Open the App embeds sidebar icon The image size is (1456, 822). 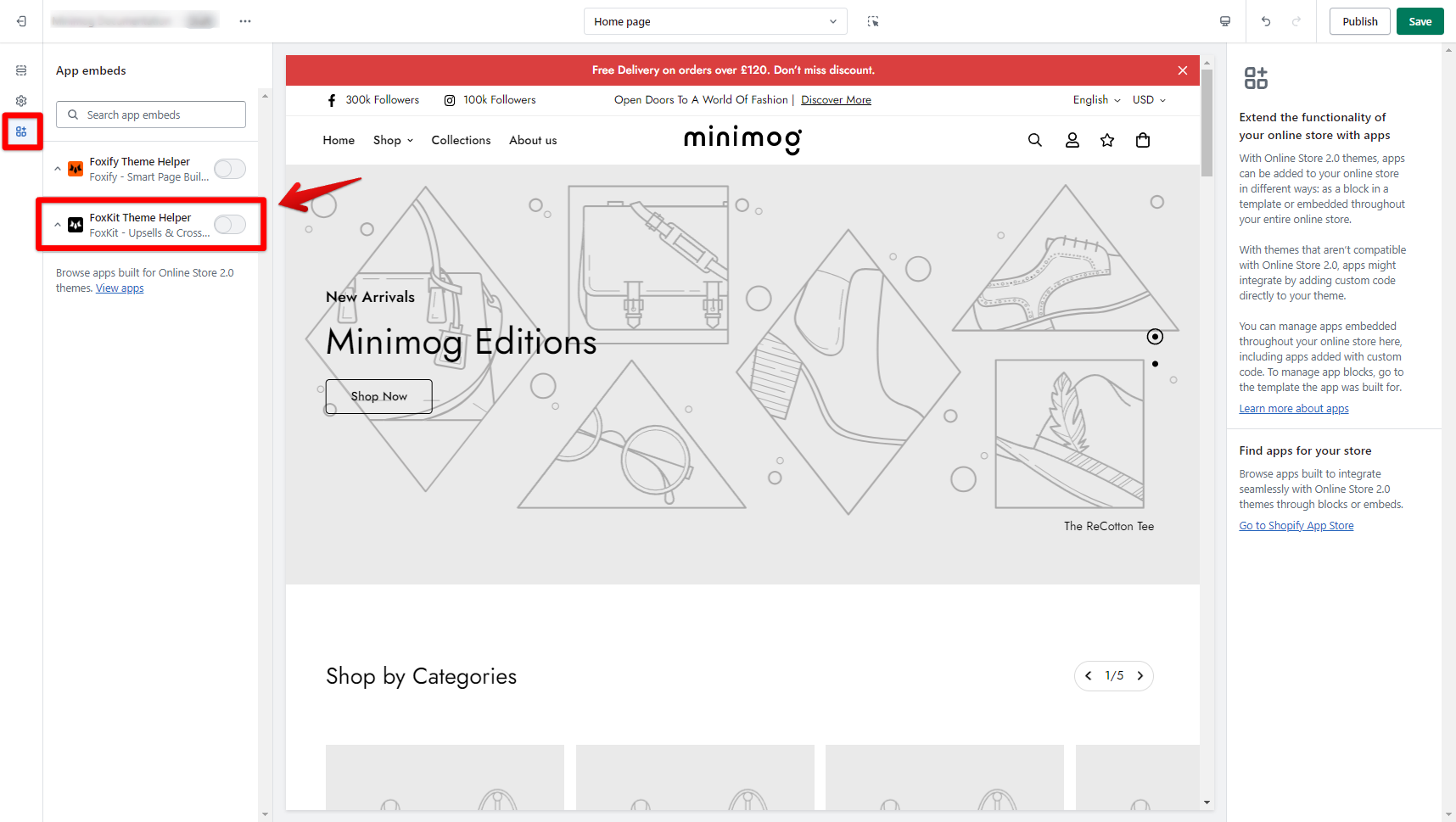21,131
